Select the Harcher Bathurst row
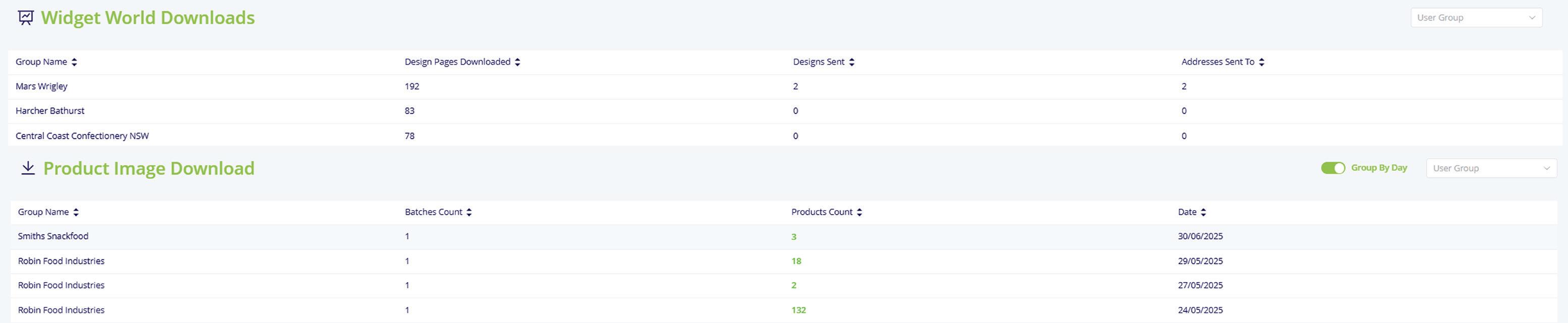The image size is (1568, 323). (x=50, y=111)
